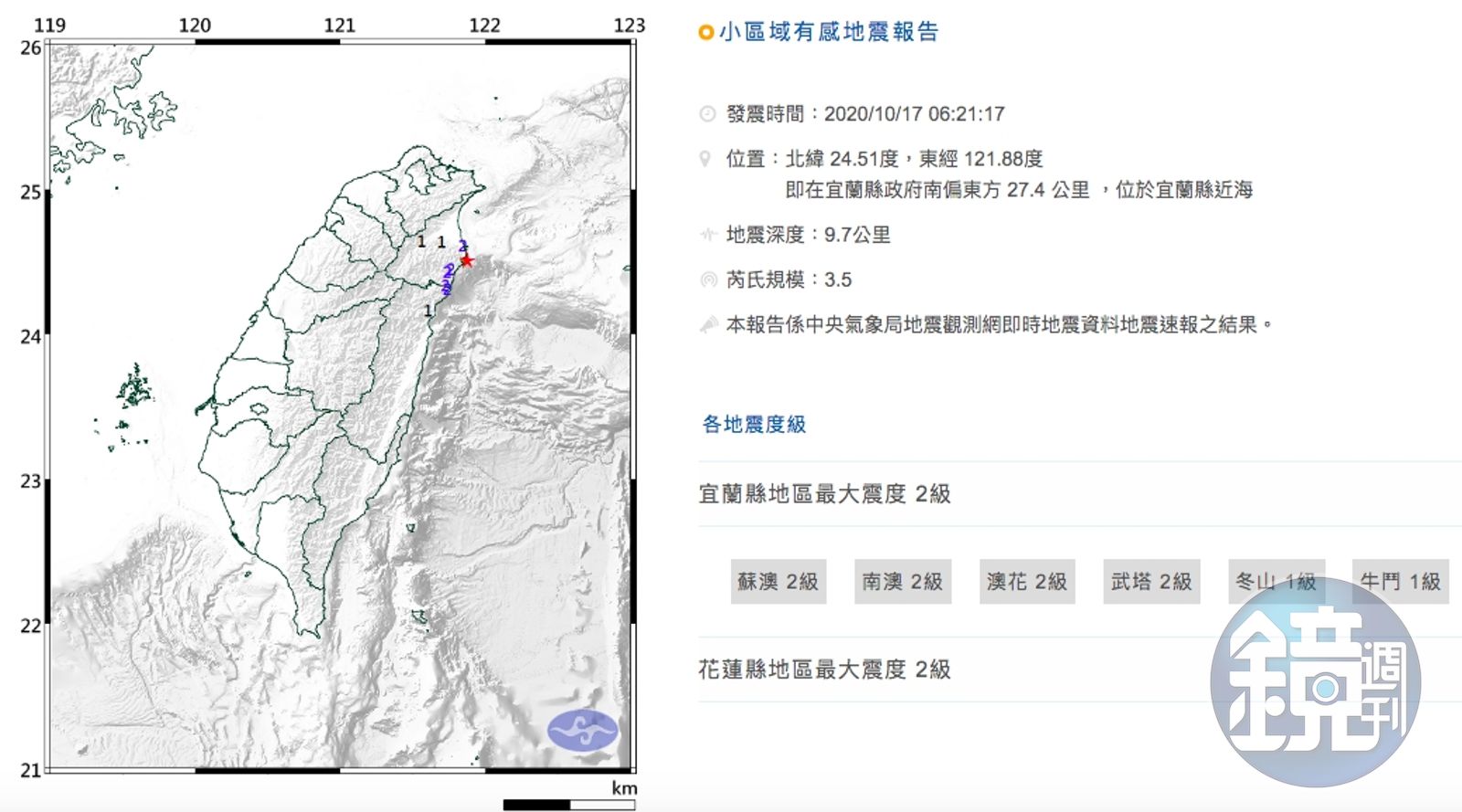Image resolution: width=1462 pixels, height=812 pixels.
Task: Expand the 宜蘭縣地區最大震度 2級 section
Action: pyautogui.click(x=824, y=494)
